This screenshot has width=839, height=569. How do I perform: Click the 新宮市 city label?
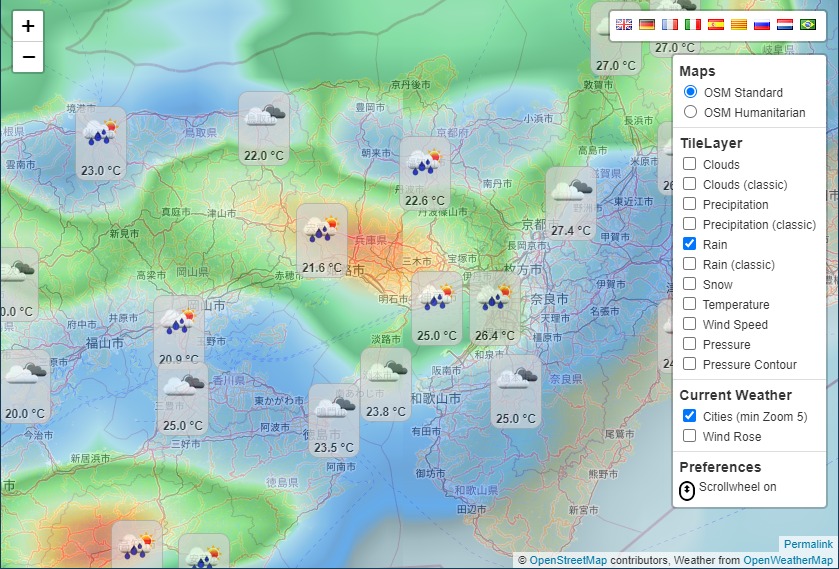click(583, 510)
